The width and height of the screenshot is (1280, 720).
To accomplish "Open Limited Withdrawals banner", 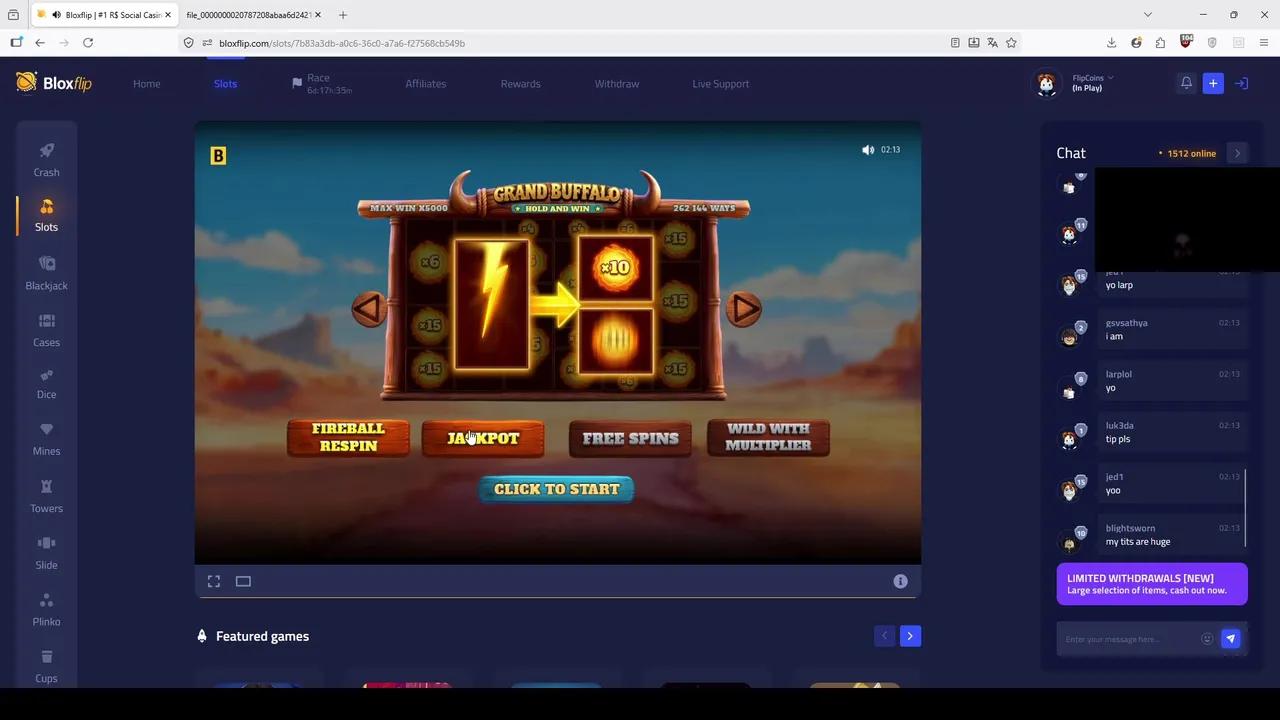I will tap(1152, 584).
